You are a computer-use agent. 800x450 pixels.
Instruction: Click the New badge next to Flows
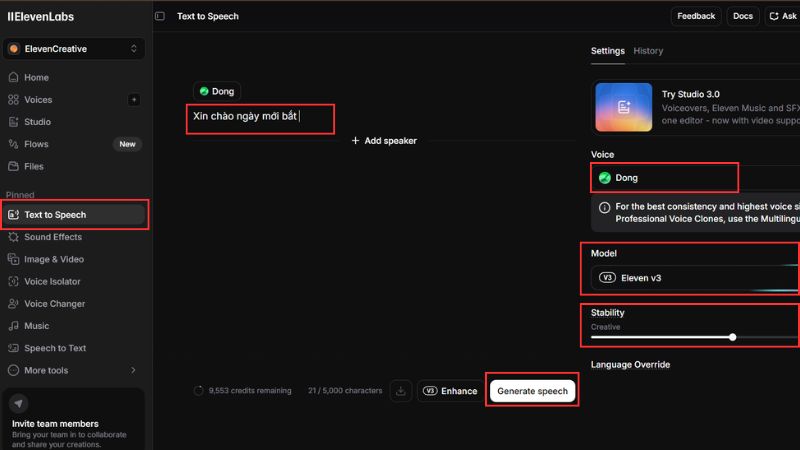tap(127, 144)
